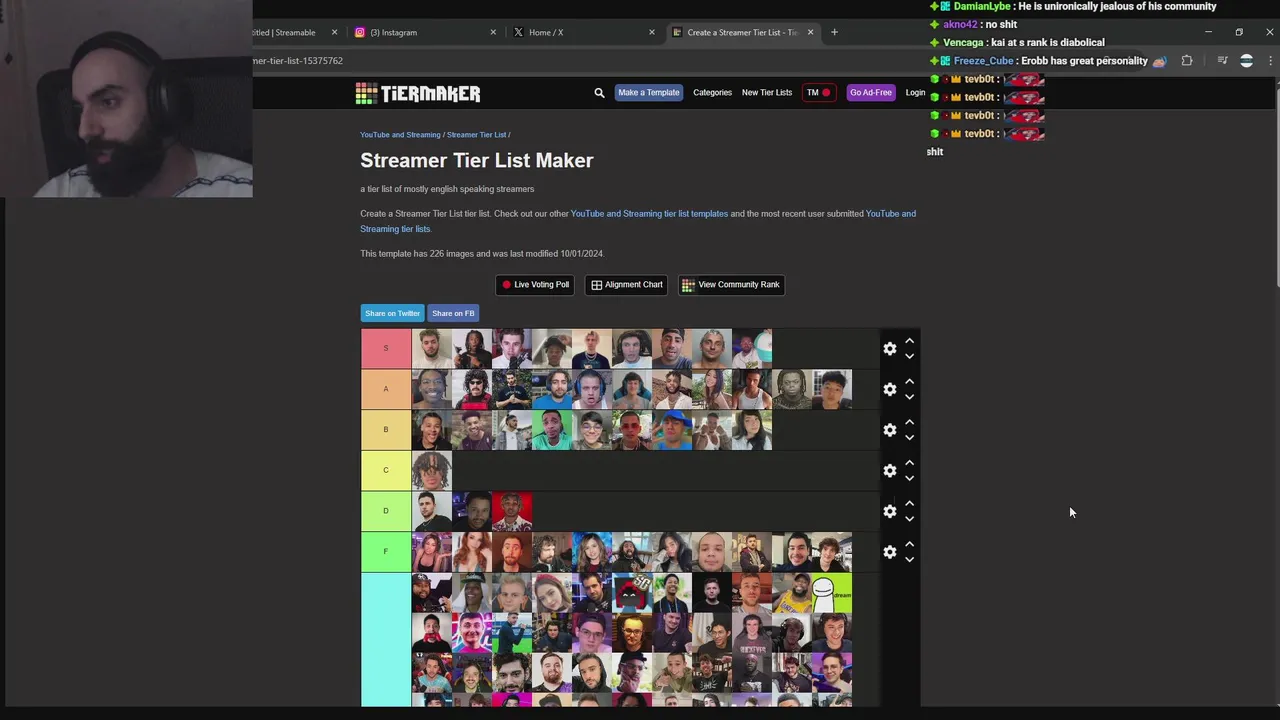Open a new browser tab with plus

pyautogui.click(x=834, y=32)
